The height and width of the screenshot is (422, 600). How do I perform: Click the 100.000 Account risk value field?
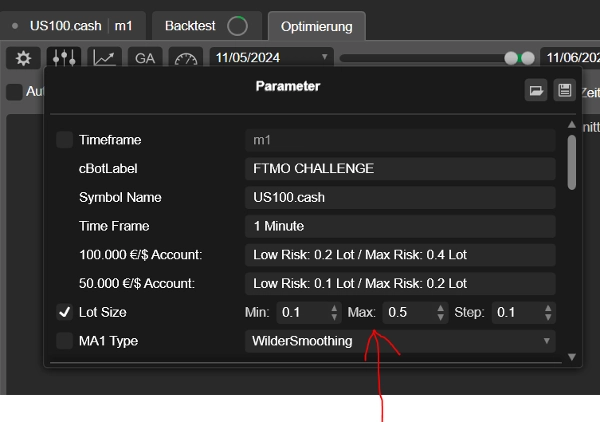point(400,254)
